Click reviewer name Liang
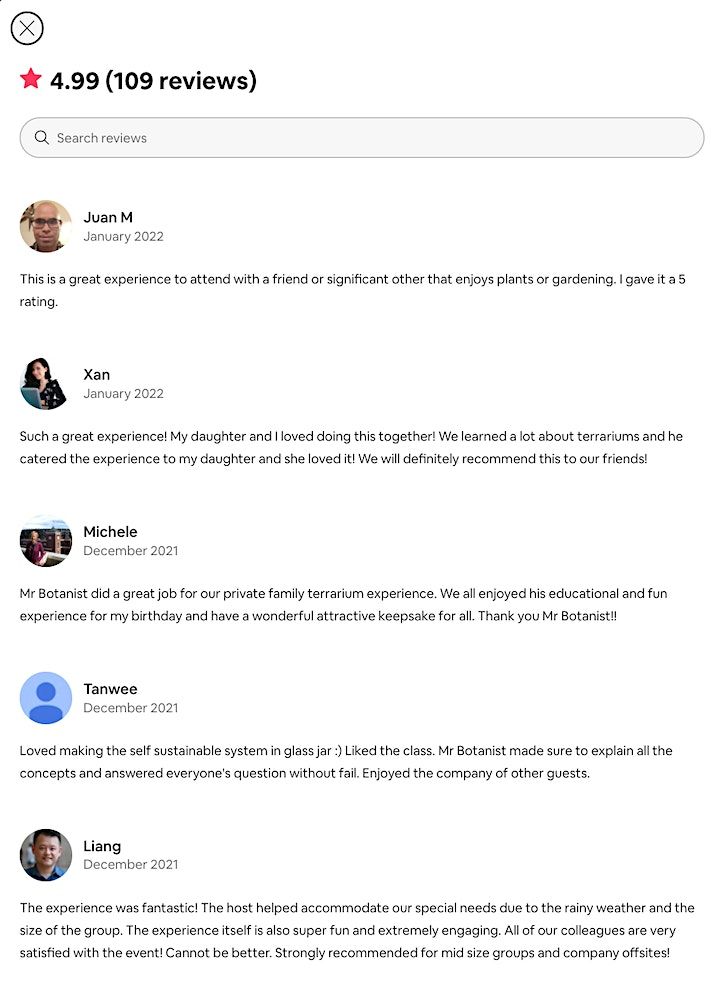 (x=102, y=845)
